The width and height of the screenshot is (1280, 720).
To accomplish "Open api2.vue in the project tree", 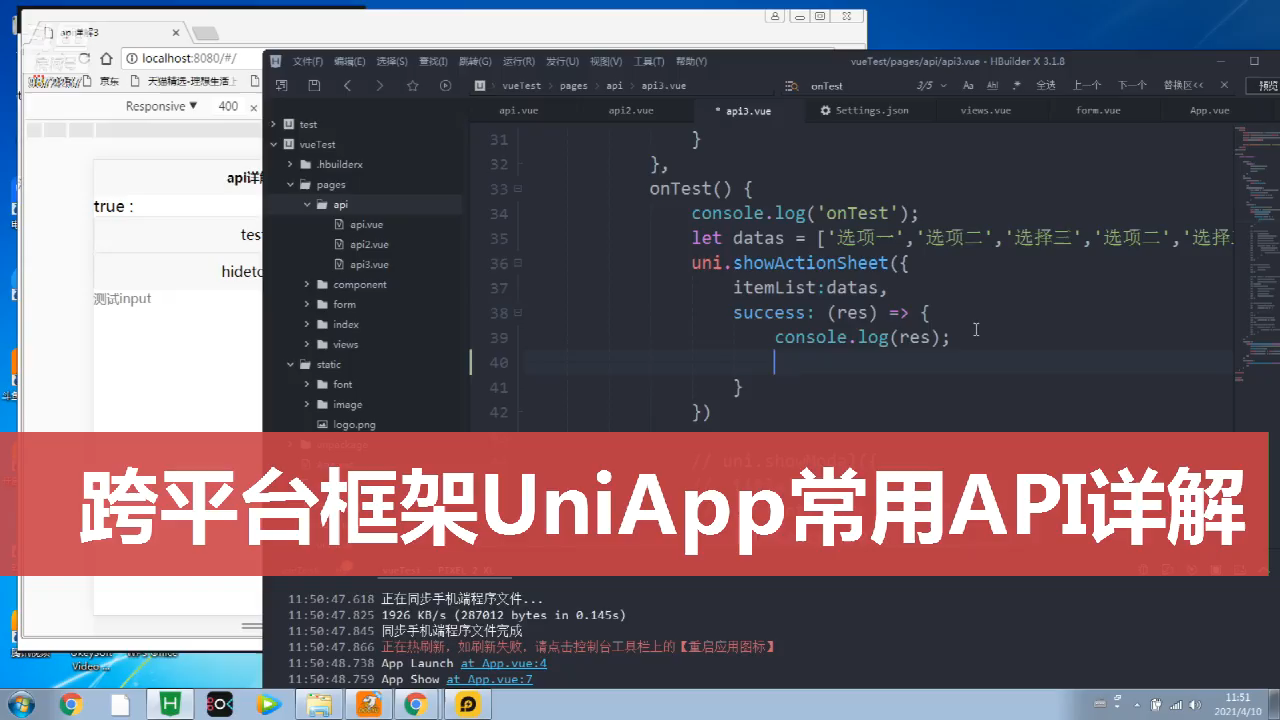I will [x=369, y=244].
